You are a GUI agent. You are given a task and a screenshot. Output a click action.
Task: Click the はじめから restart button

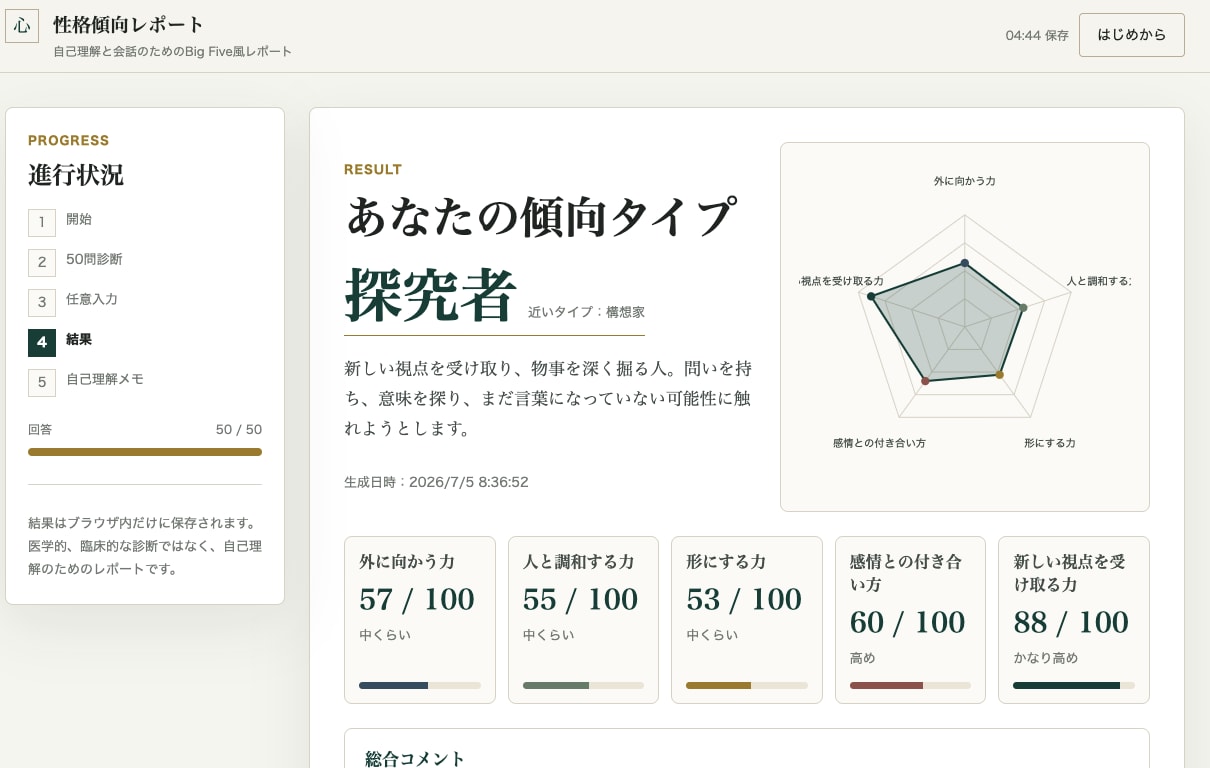[1132, 35]
